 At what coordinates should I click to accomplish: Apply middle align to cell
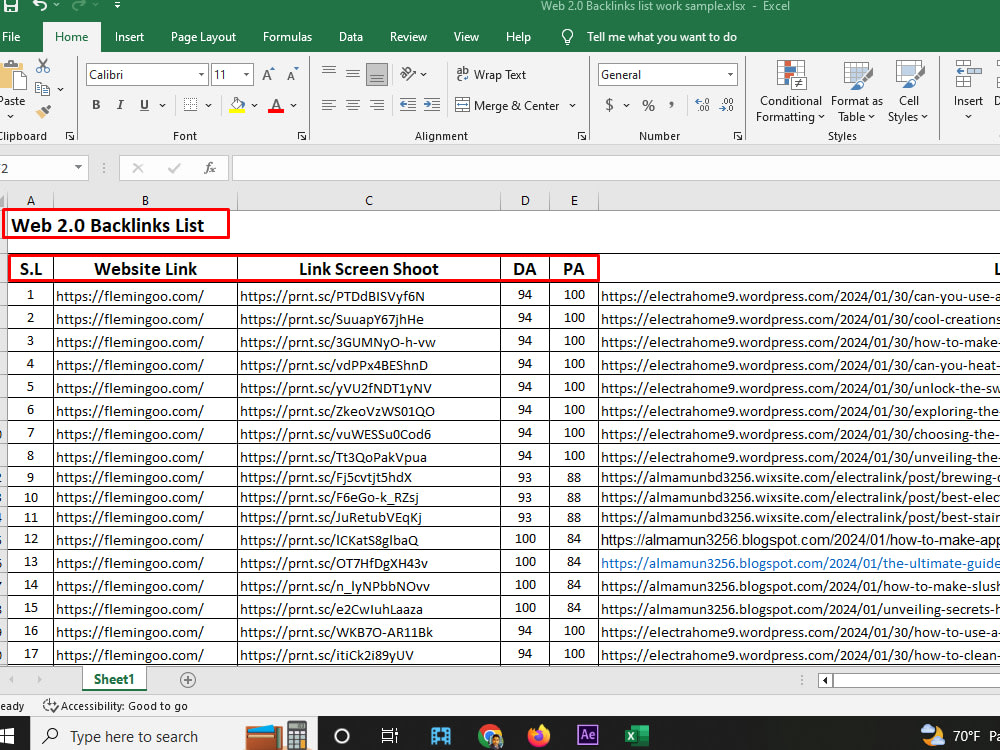point(353,74)
